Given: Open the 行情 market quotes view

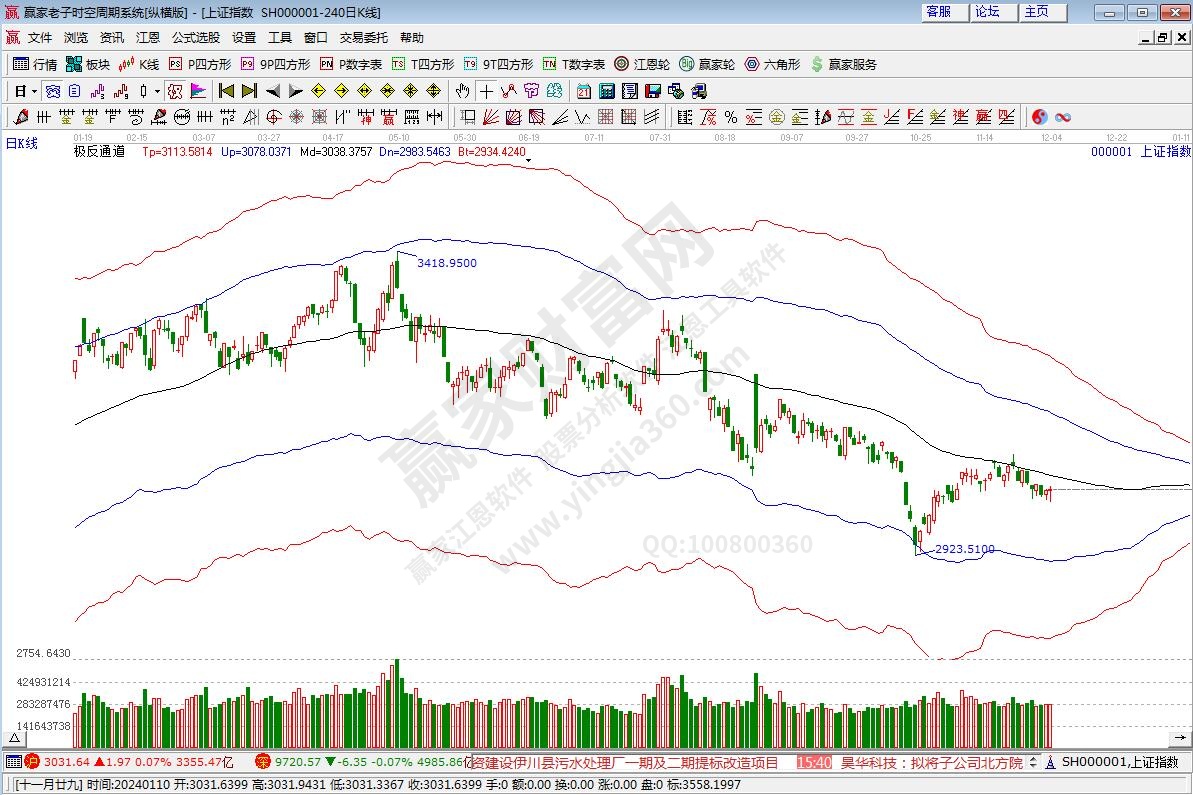Looking at the screenshot, I should point(35,64).
